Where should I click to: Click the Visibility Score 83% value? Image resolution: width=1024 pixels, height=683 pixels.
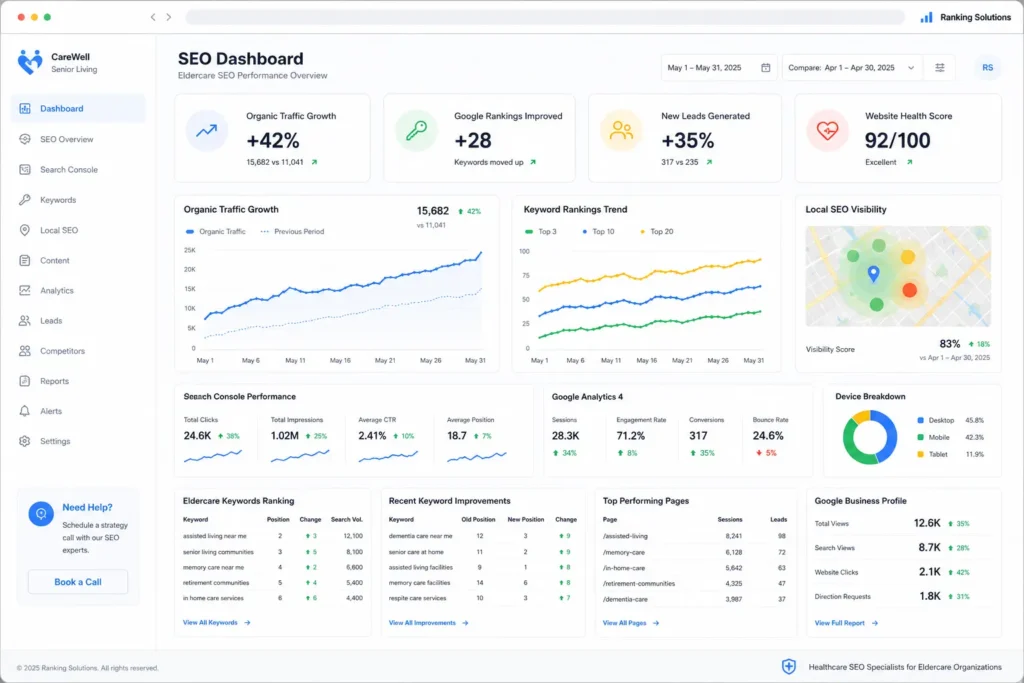tap(950, 344)
